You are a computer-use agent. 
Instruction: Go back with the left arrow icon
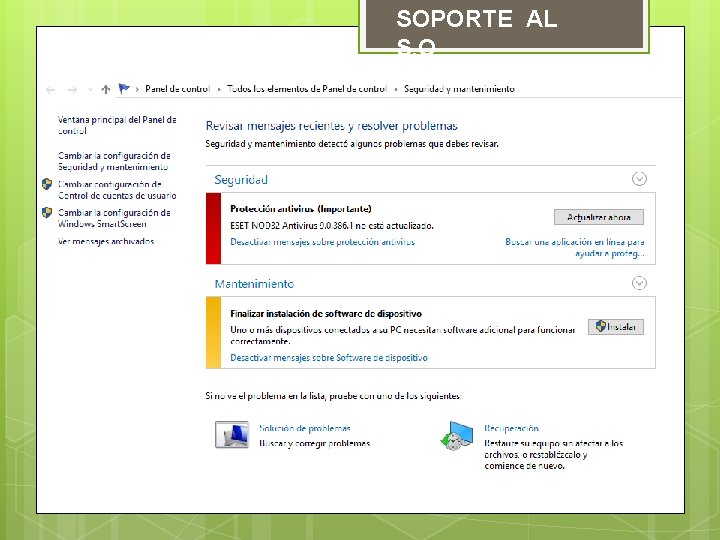coord(51,90)
